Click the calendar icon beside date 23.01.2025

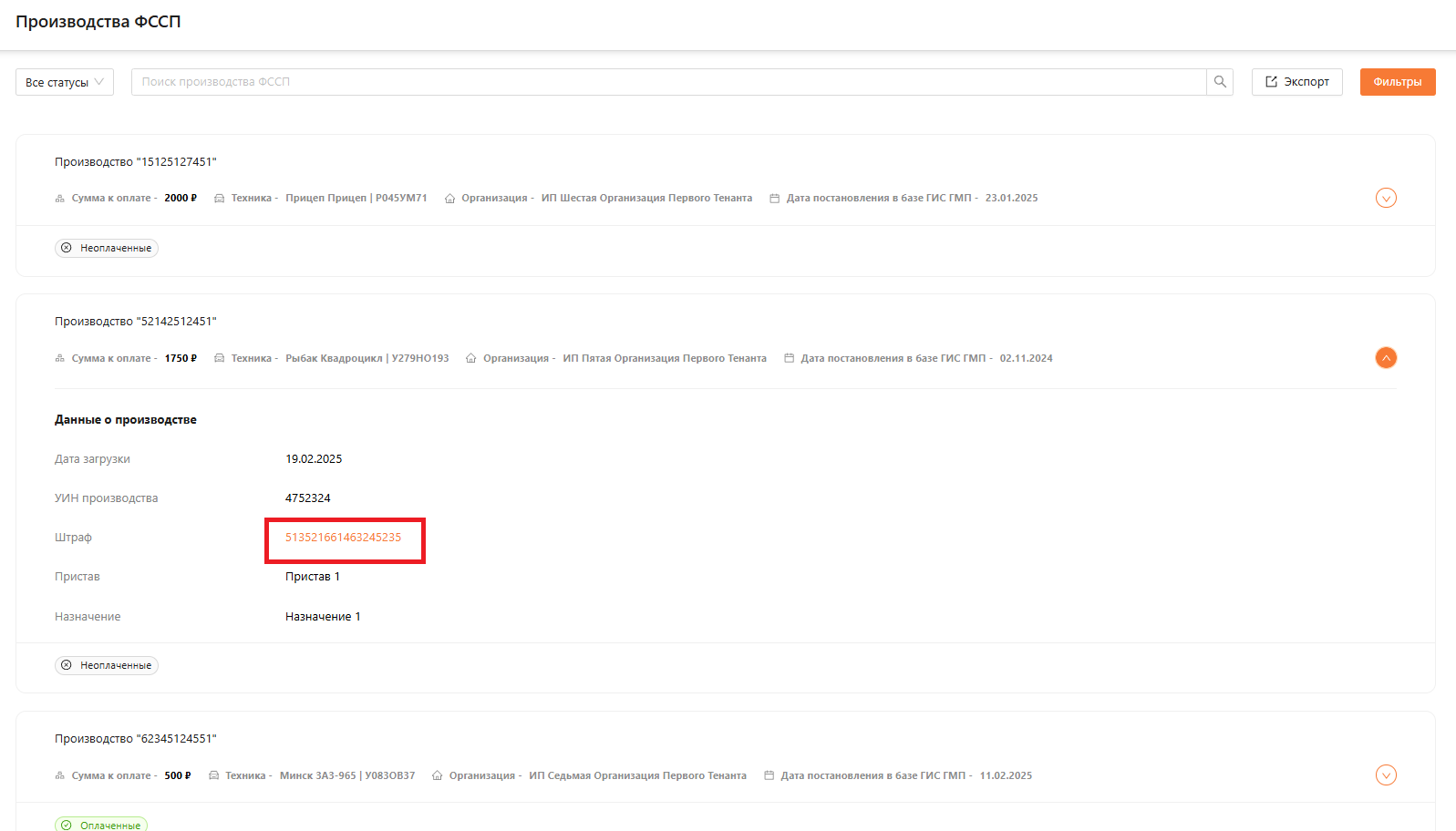point(775,199)
